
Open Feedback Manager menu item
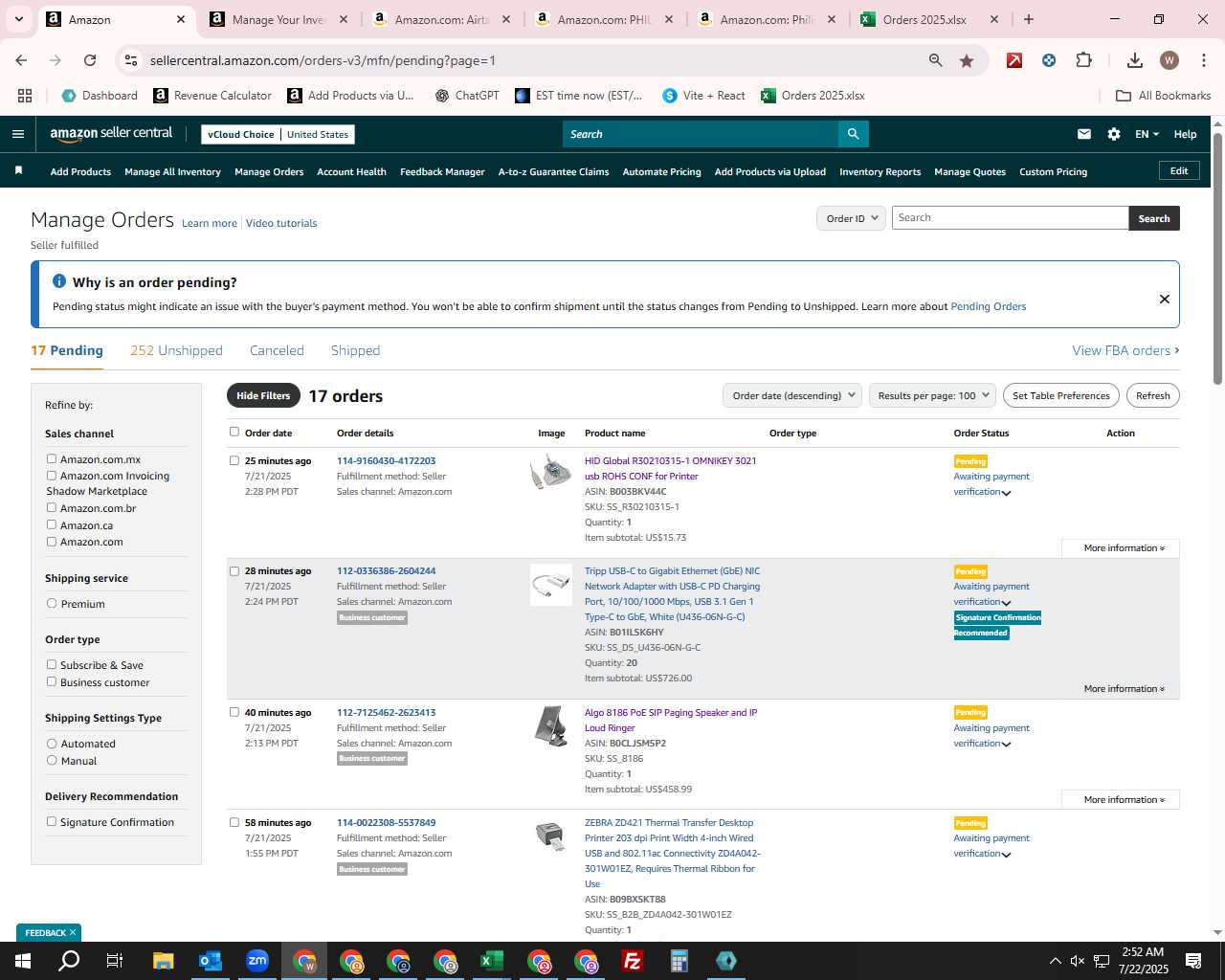[x=442, y=172]
